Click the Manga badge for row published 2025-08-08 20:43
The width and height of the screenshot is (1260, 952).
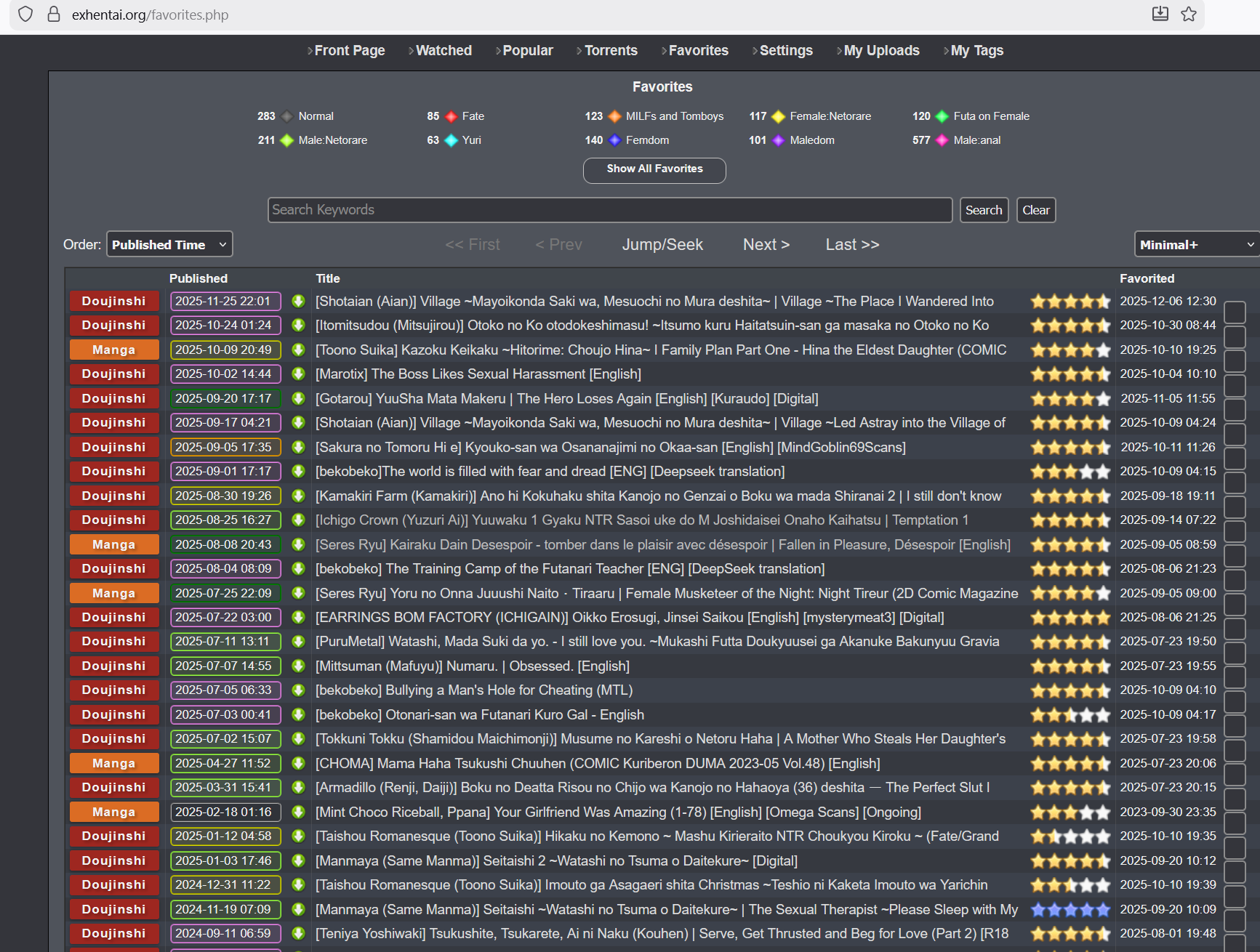pos(114,544)
